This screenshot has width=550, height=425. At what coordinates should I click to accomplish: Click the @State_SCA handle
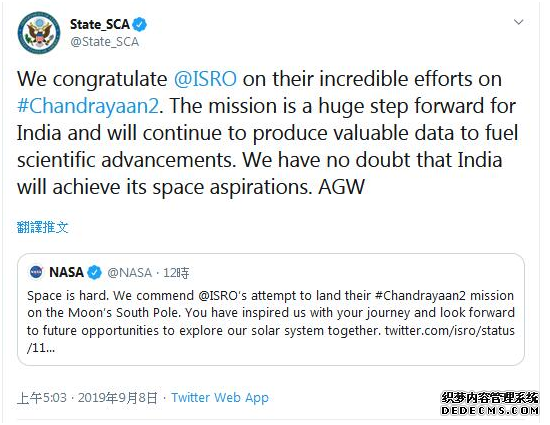(105, 42)
